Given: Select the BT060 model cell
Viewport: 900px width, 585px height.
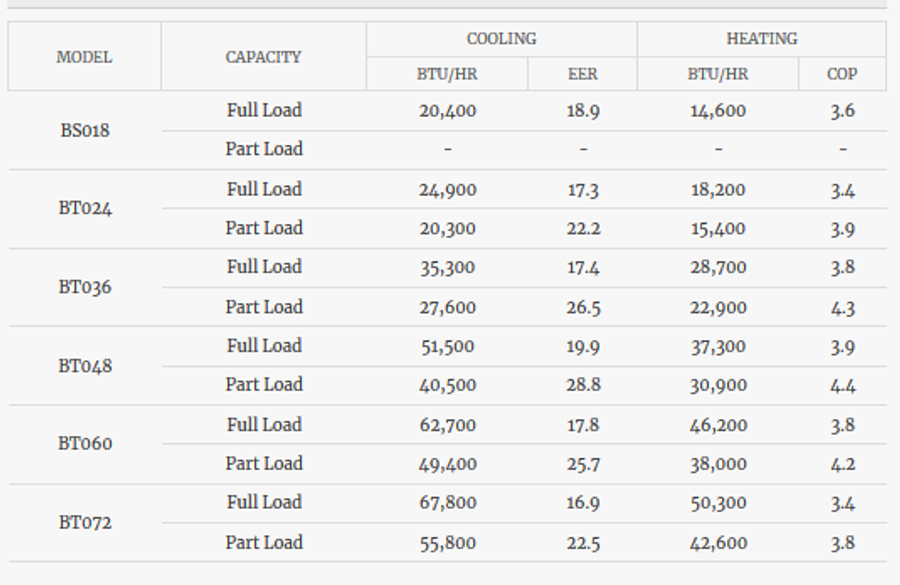Looking at the screenshot, I should (85, 443).
